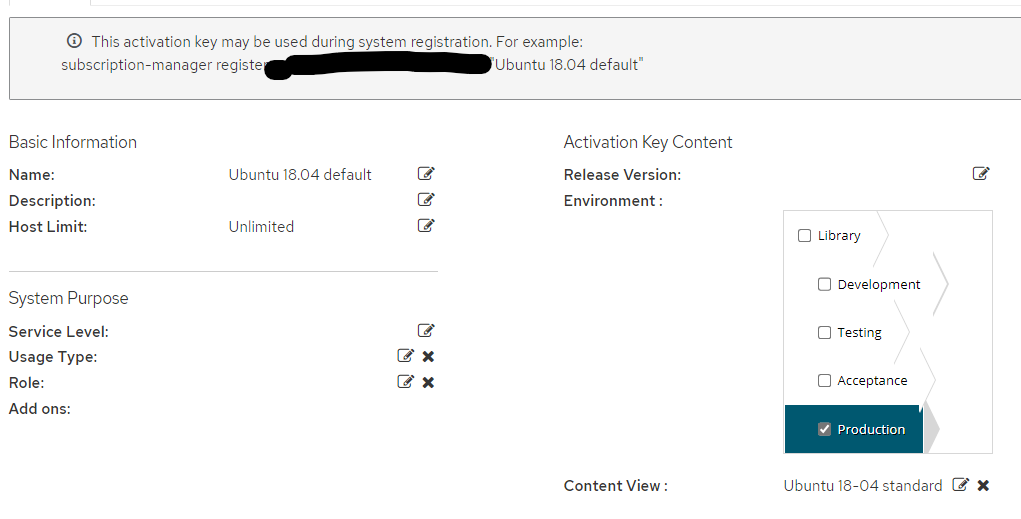Remove the Role using X icon
Image resolution: width=1021 pixels, height=519 pixels.
(x=428, y=382)
